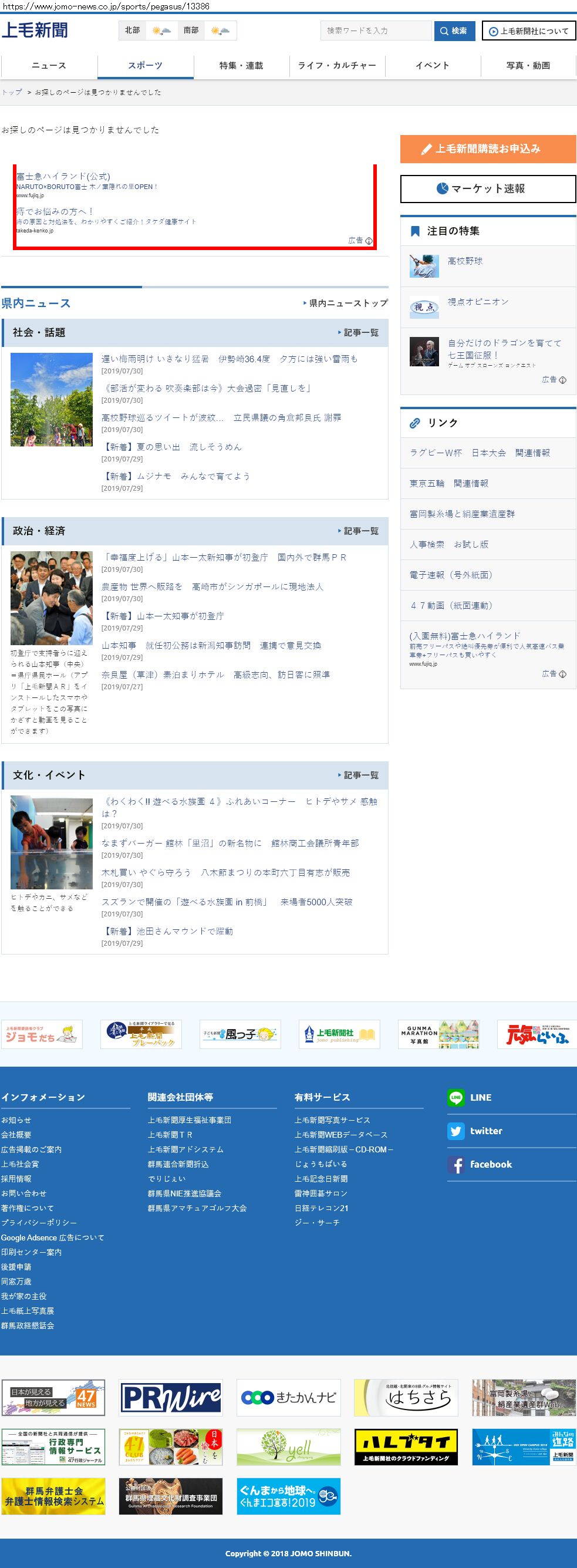
Task: Open the スポーツ navigation tab
Action: click(x=146, y=66)
